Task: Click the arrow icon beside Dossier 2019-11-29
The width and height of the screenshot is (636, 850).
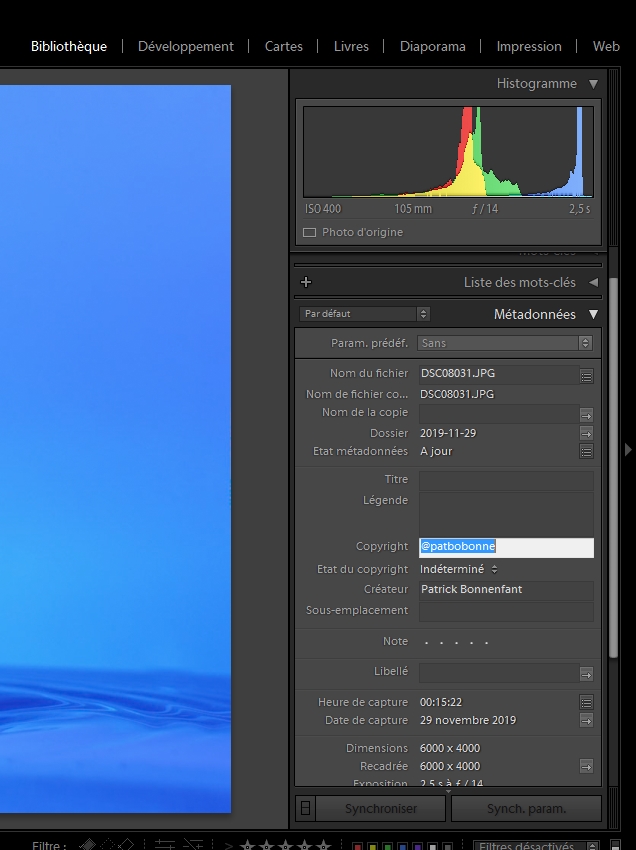Action: coord(586,433)
